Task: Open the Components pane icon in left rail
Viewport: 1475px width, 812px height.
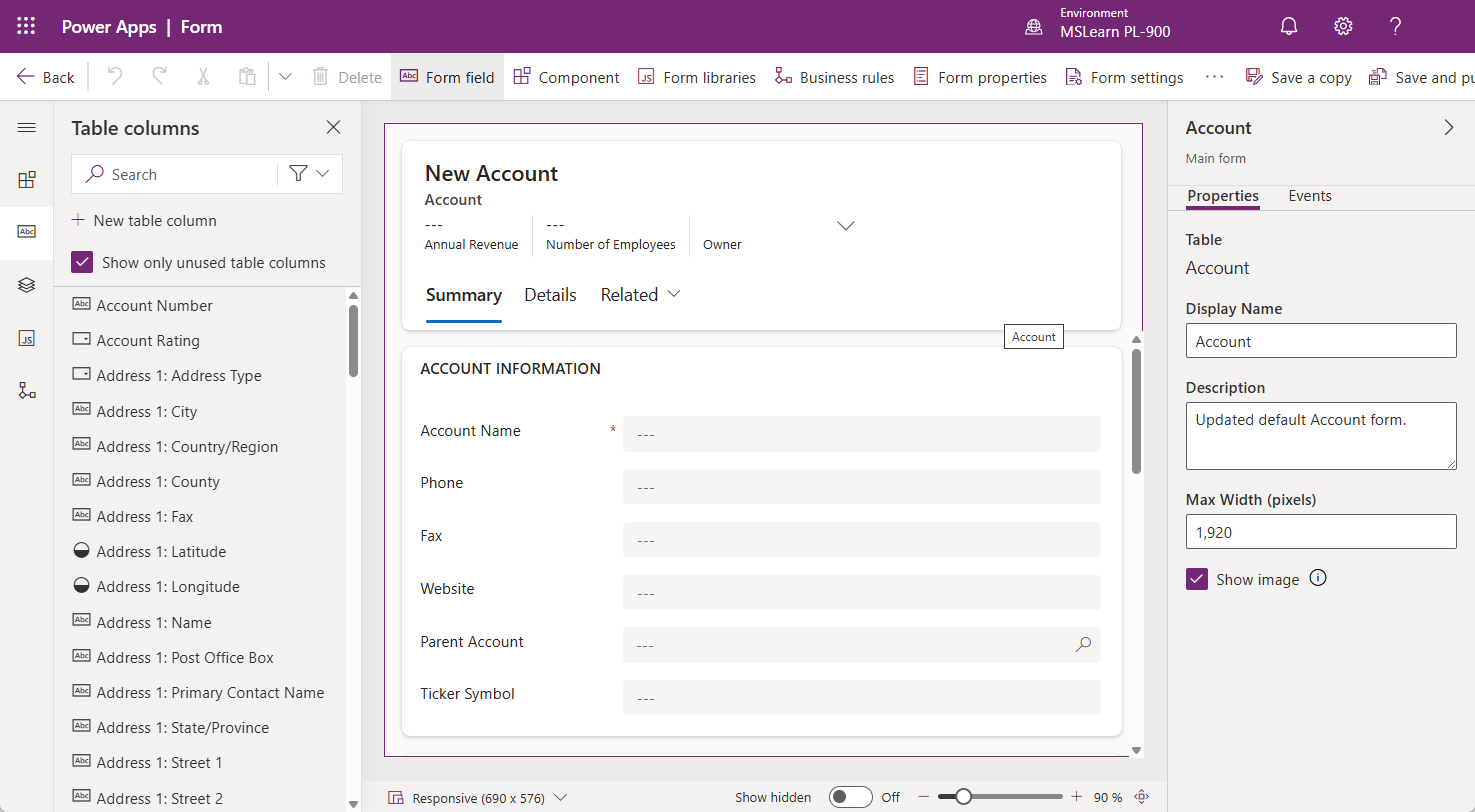Action: (x=27, y=180)
